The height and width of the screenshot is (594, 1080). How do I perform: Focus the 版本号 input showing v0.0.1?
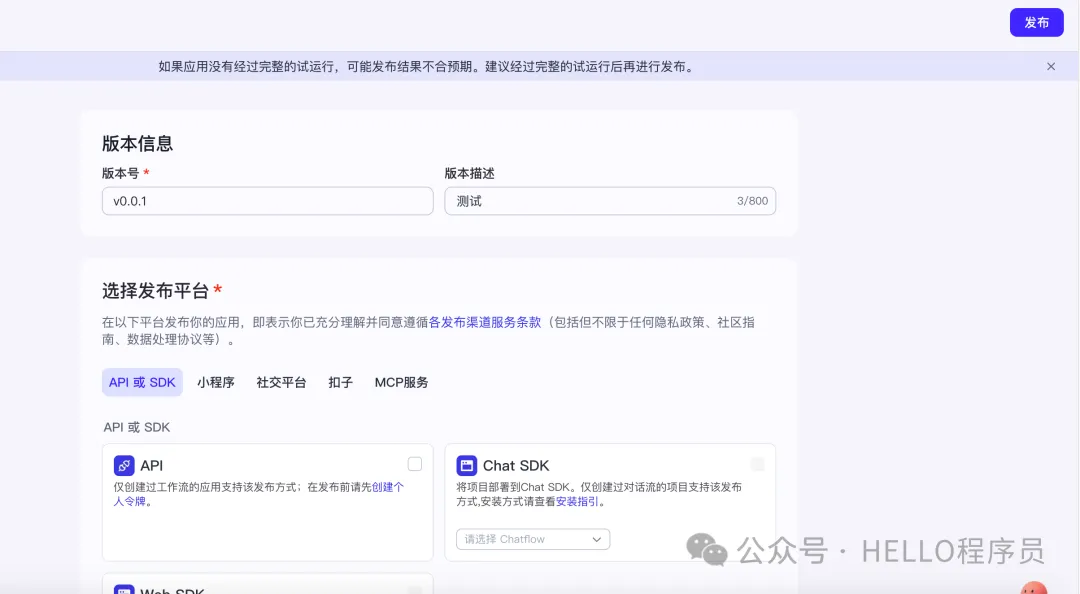click(267, 201)
